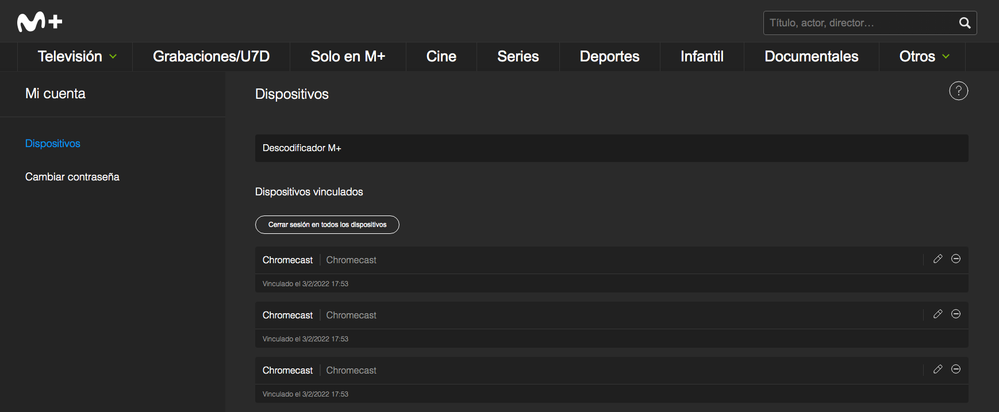
Task: Click the Descodificador M+ row
Action: [x=612, y=148]
